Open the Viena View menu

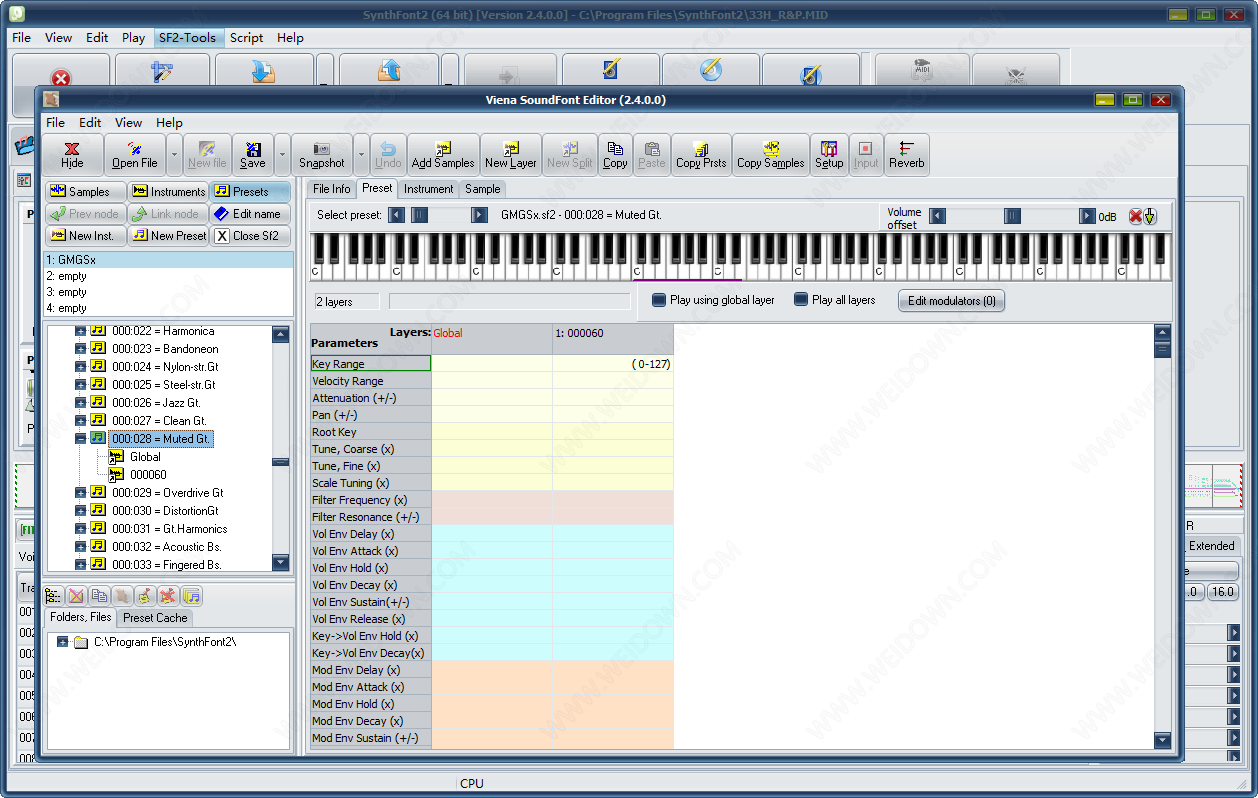point(128,122)
